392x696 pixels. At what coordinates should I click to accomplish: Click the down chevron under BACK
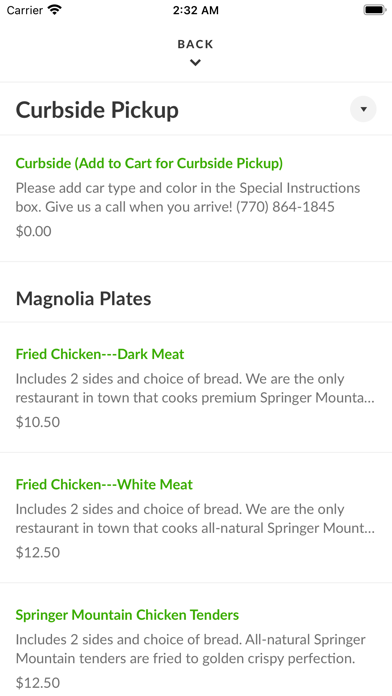[x=195, y=63]
